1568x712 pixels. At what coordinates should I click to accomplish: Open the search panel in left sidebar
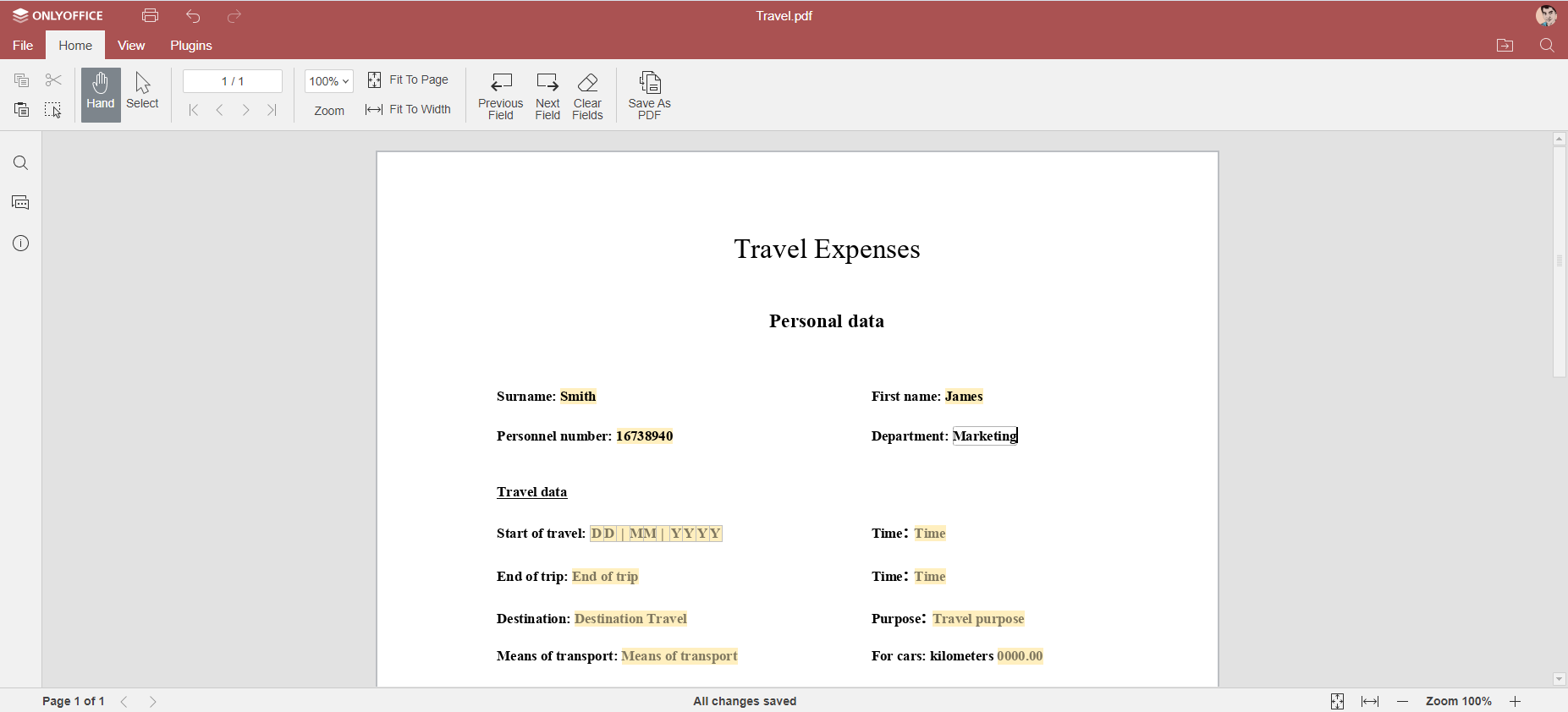pos(21,163)
